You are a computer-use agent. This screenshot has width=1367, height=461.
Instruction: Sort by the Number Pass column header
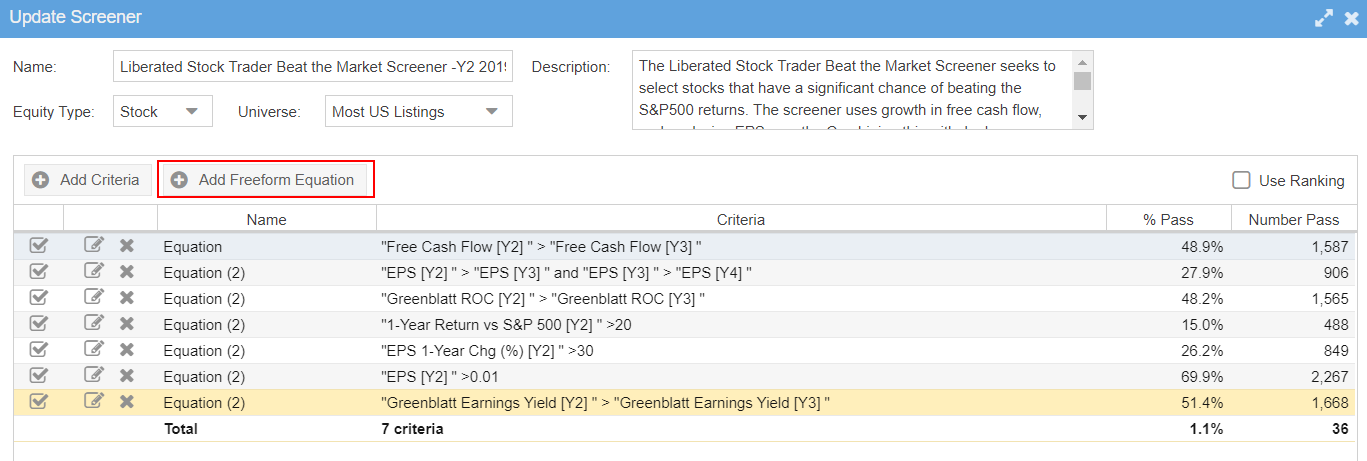(1294, 220)
